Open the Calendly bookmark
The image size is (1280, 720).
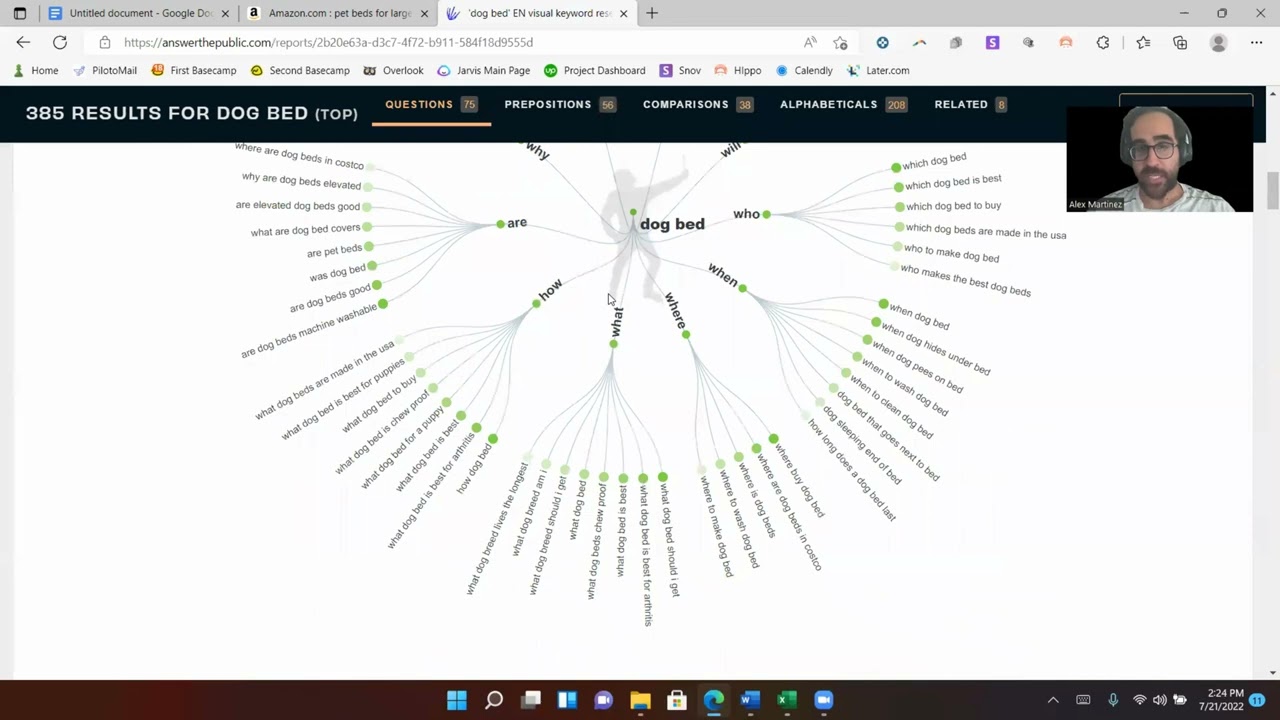click(x=803, y=70)
